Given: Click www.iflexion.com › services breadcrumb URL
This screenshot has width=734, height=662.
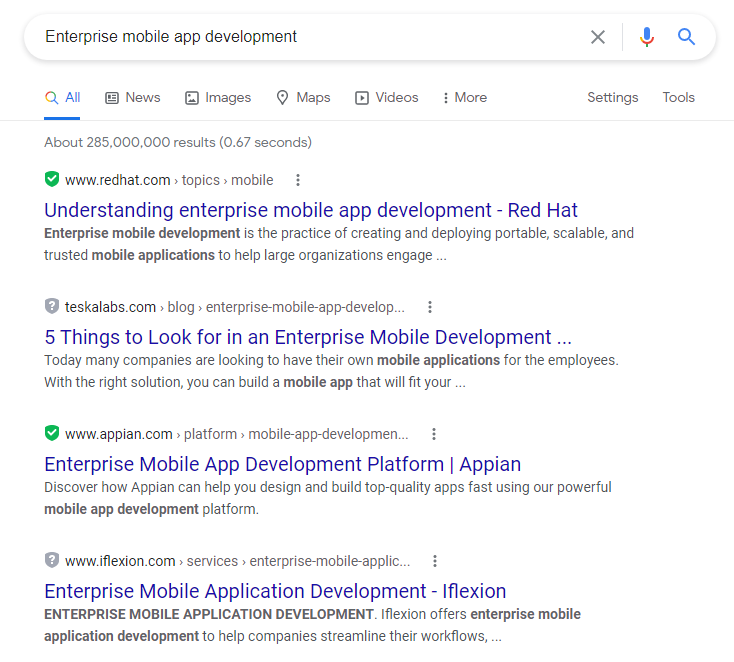Looking at the screenshot, I should [237, 561].
